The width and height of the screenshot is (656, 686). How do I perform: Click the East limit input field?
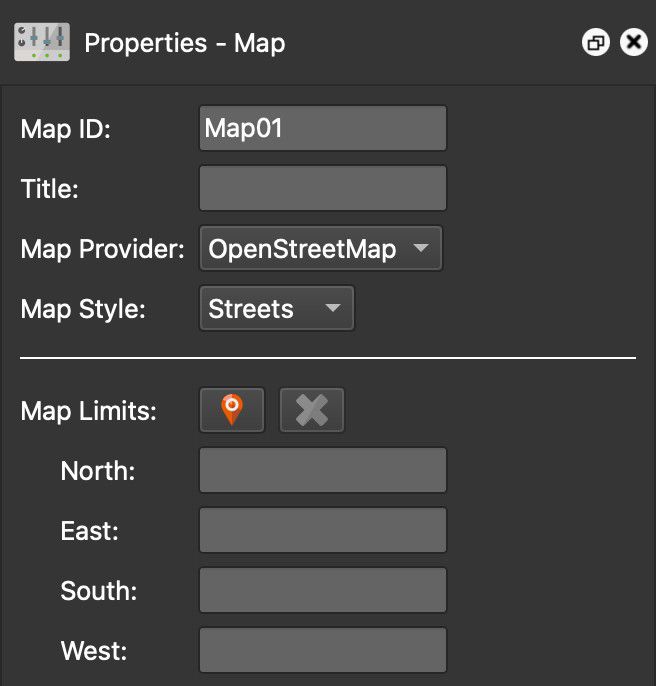point(323,530)
